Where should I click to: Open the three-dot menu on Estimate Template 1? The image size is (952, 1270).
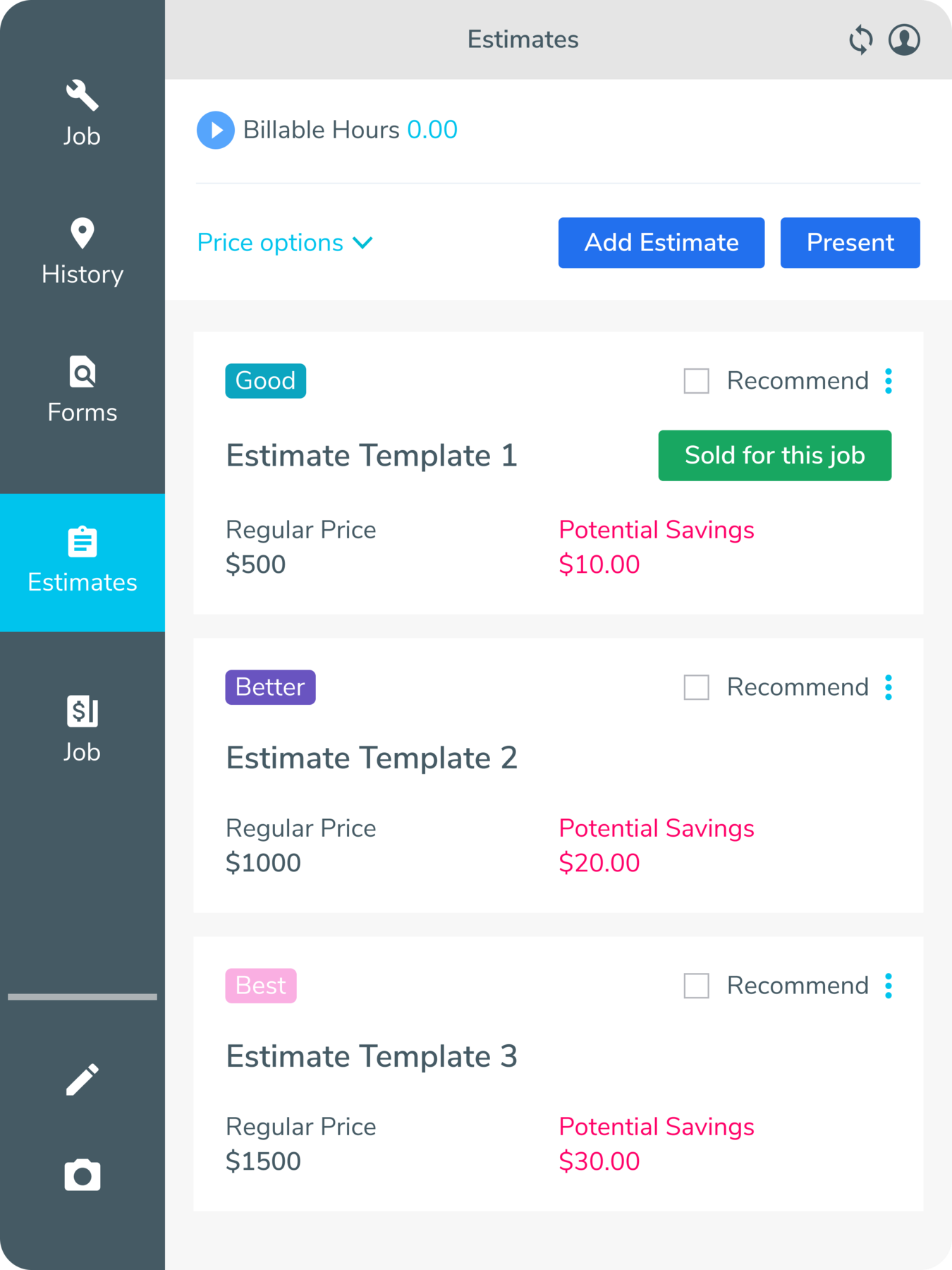(x=889, y=381)
